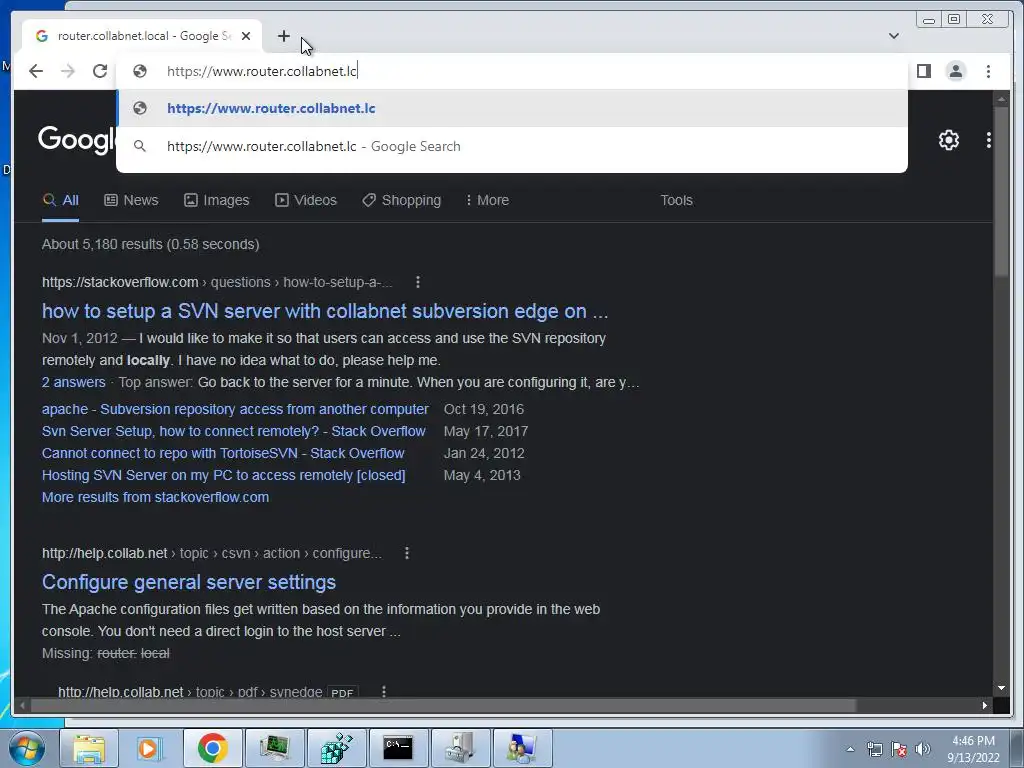Screen dimensions: 1024x768
Task: Open the system monitor taskbar icon
Action: click(274, 748)
